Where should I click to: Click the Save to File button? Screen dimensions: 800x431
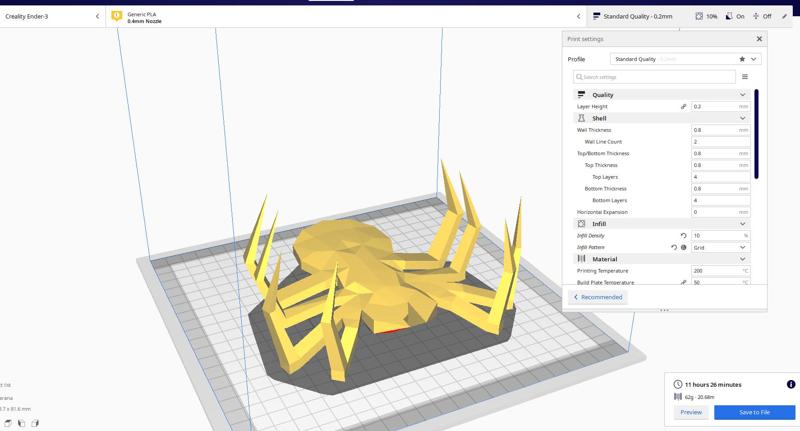tap(754, 412)
